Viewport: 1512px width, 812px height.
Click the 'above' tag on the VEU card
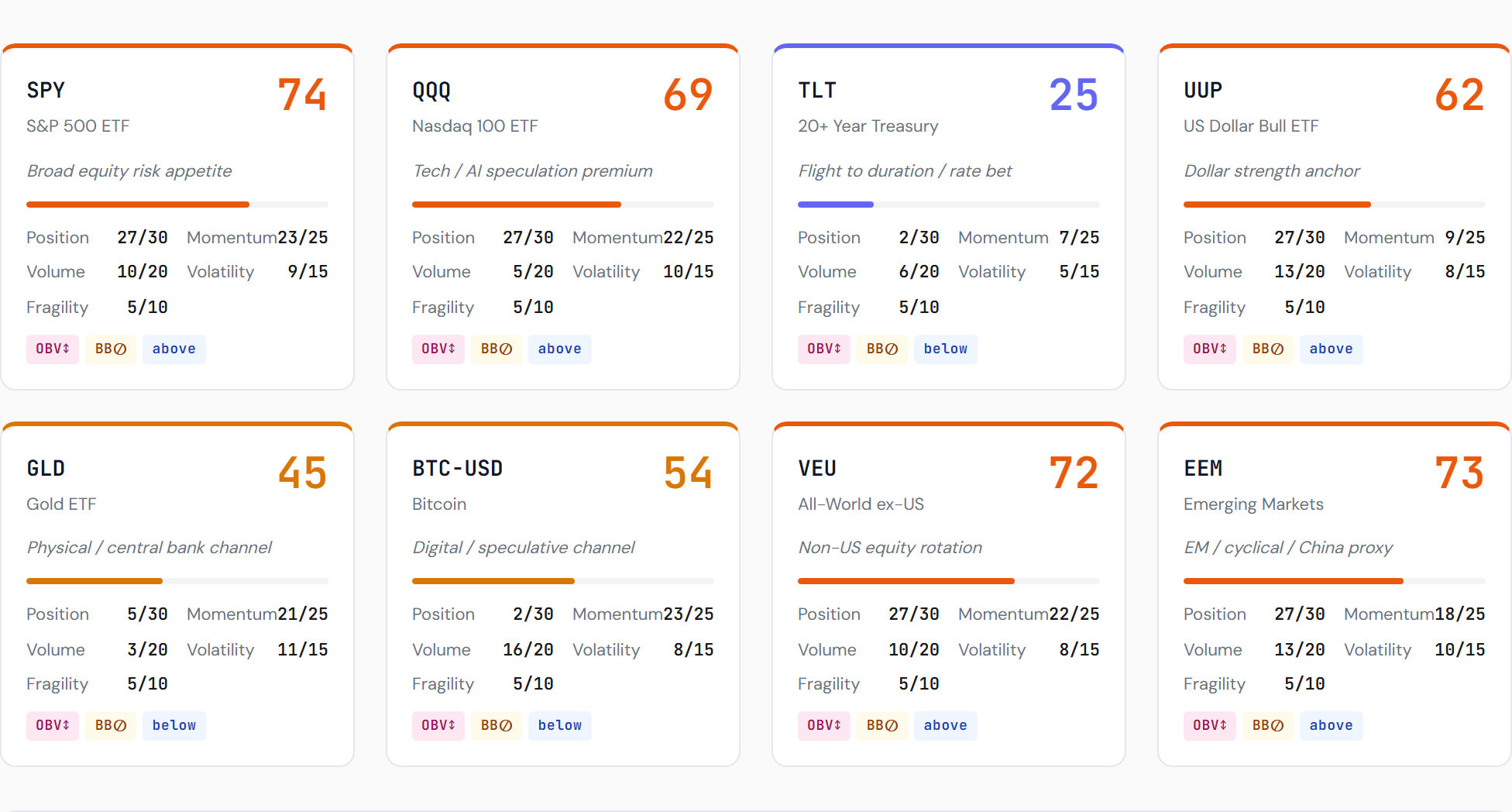(x=946, y=725)
